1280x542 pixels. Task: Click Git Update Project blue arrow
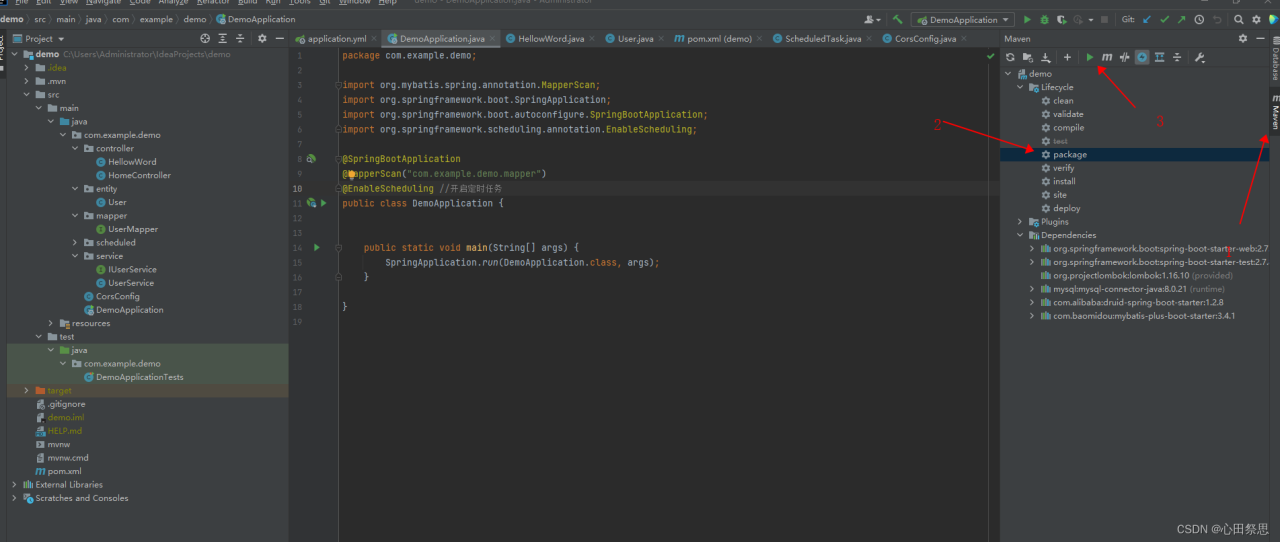point(1147,19)
